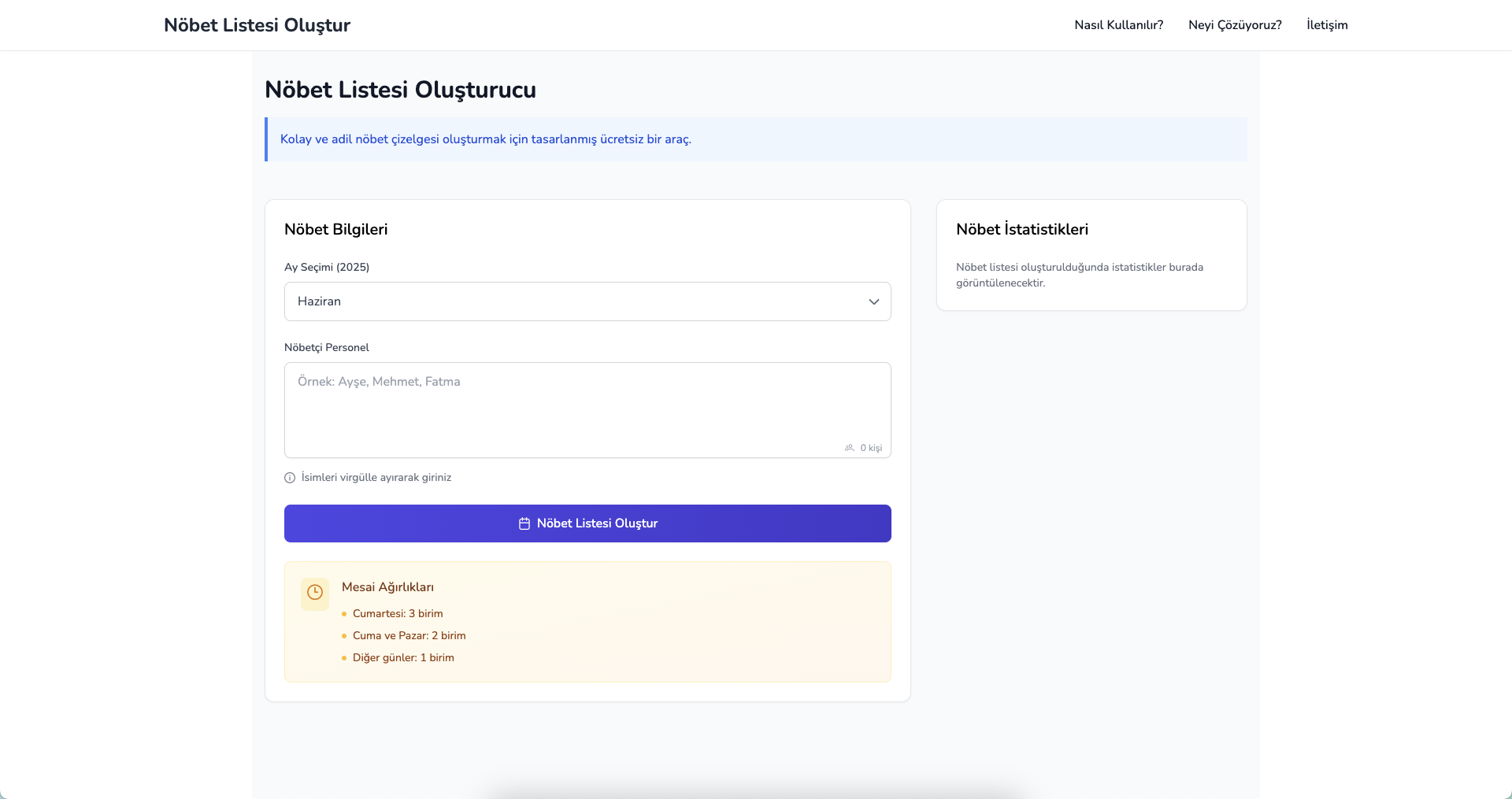Screen dimensions: 1512x799
Task: Click the people icon next to 0 kişi
Action: click(x=849, y=448)
